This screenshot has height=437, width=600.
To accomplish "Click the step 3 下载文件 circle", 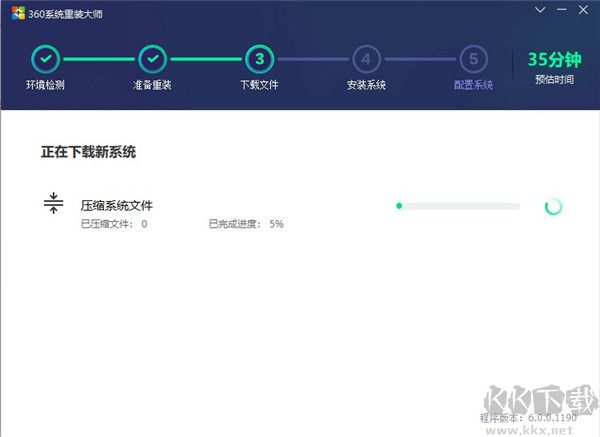I will click(259, 59).
